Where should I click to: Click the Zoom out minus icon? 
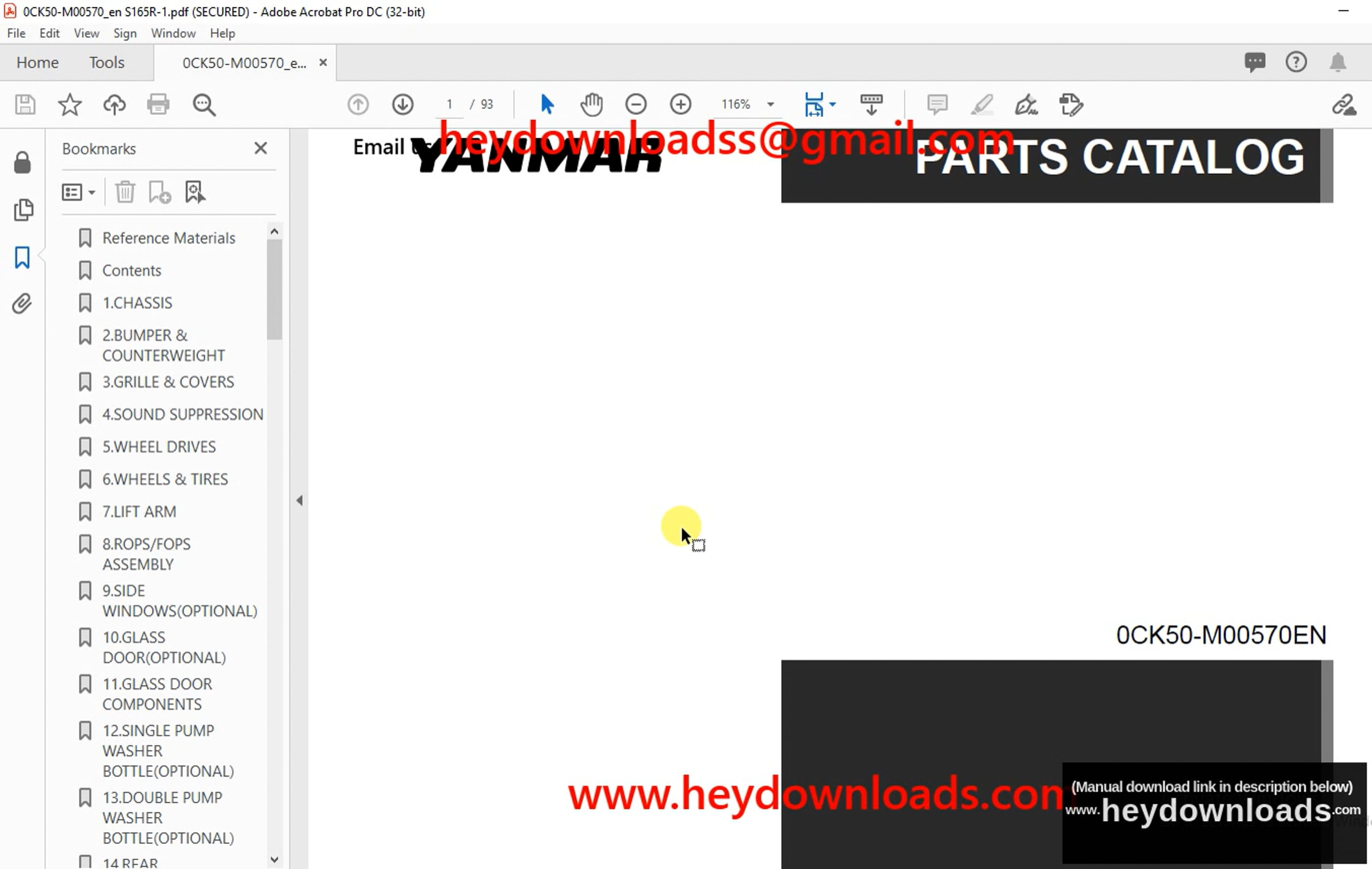coord(636,105)
